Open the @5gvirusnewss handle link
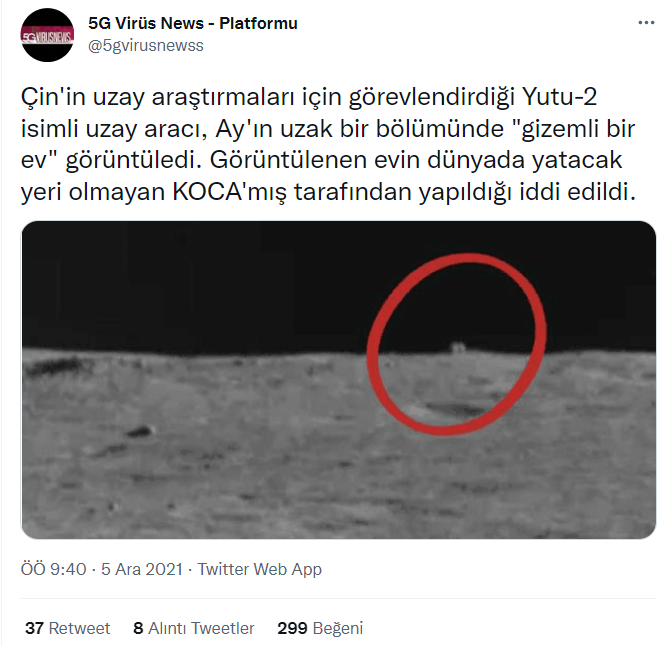672x646 pixels. 146,45
